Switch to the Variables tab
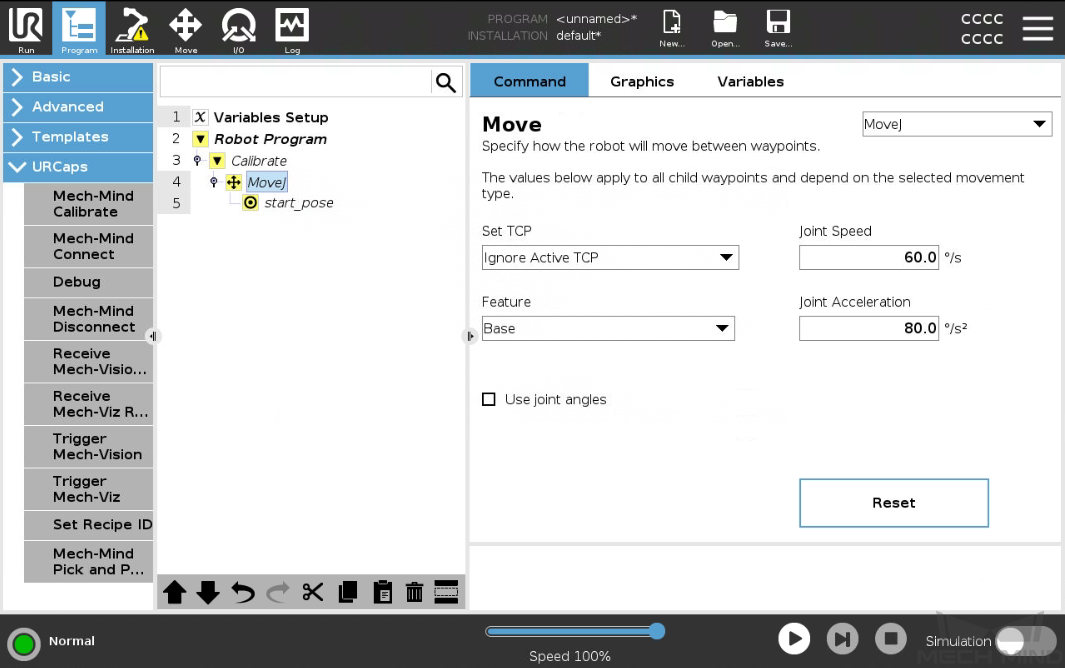Viewport: 1065px width, 668px height. (x=750, y=82)
